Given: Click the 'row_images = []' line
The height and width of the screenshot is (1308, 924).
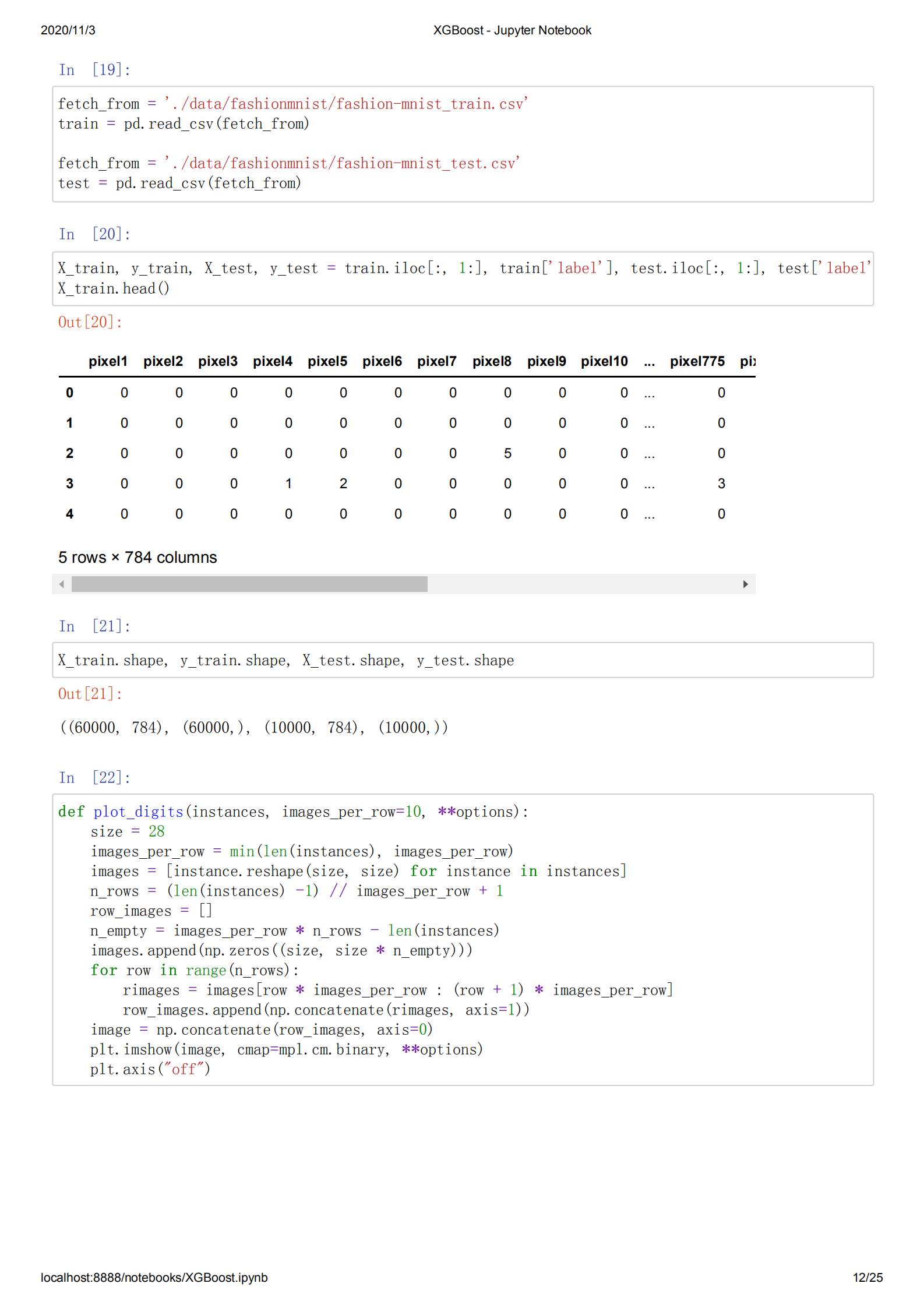Looking at the screenshot, I should coord(151,911).
